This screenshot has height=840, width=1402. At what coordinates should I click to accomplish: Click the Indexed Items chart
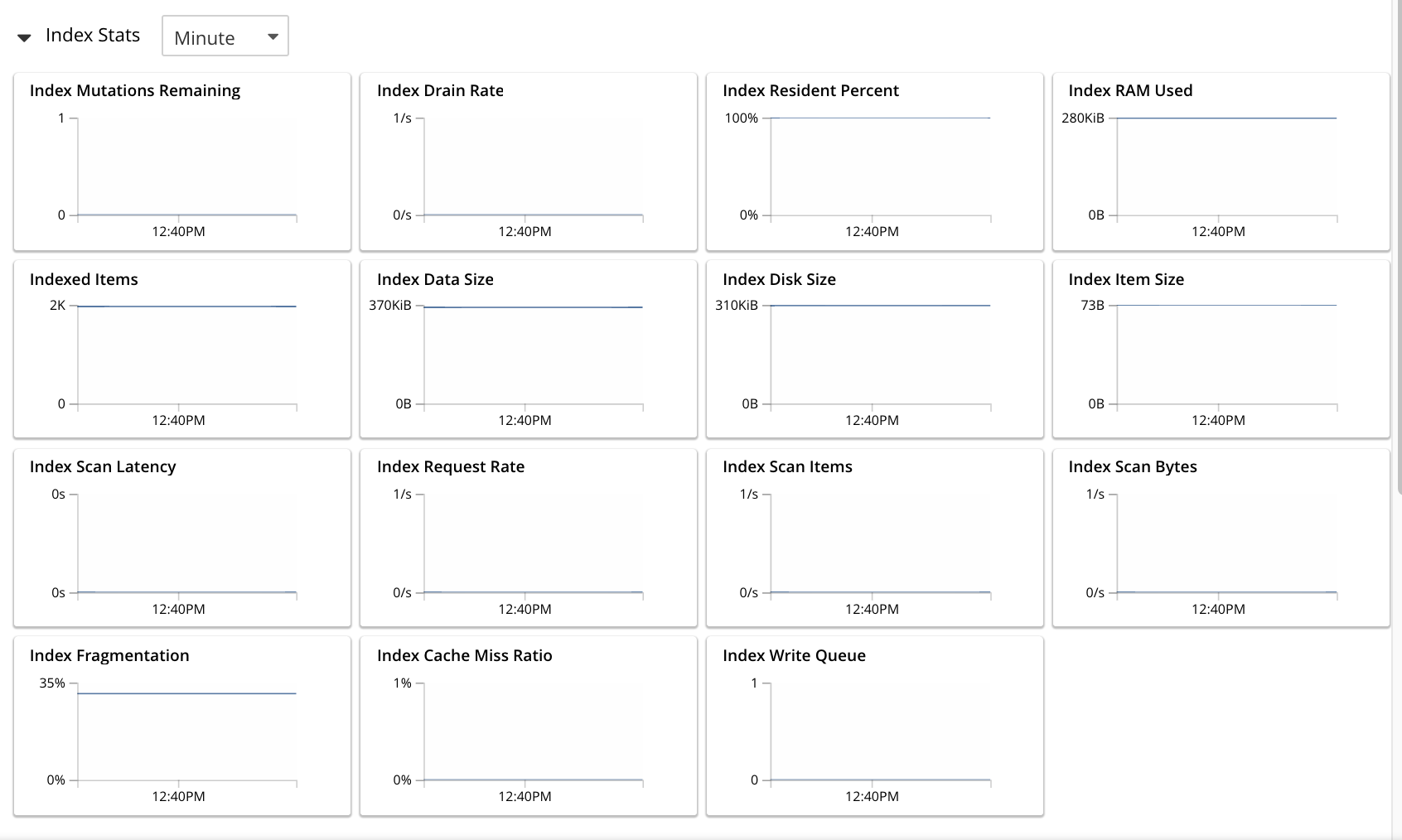click(181, 350)
